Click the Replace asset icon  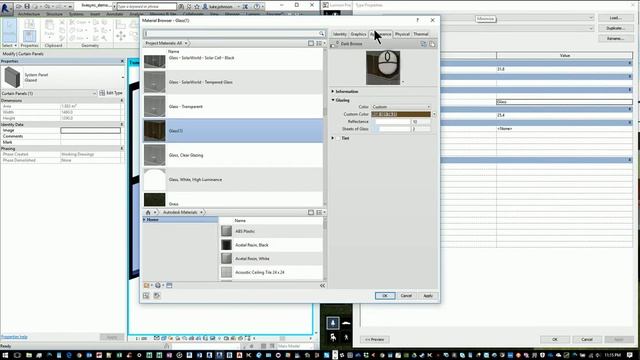pos(424,44)
